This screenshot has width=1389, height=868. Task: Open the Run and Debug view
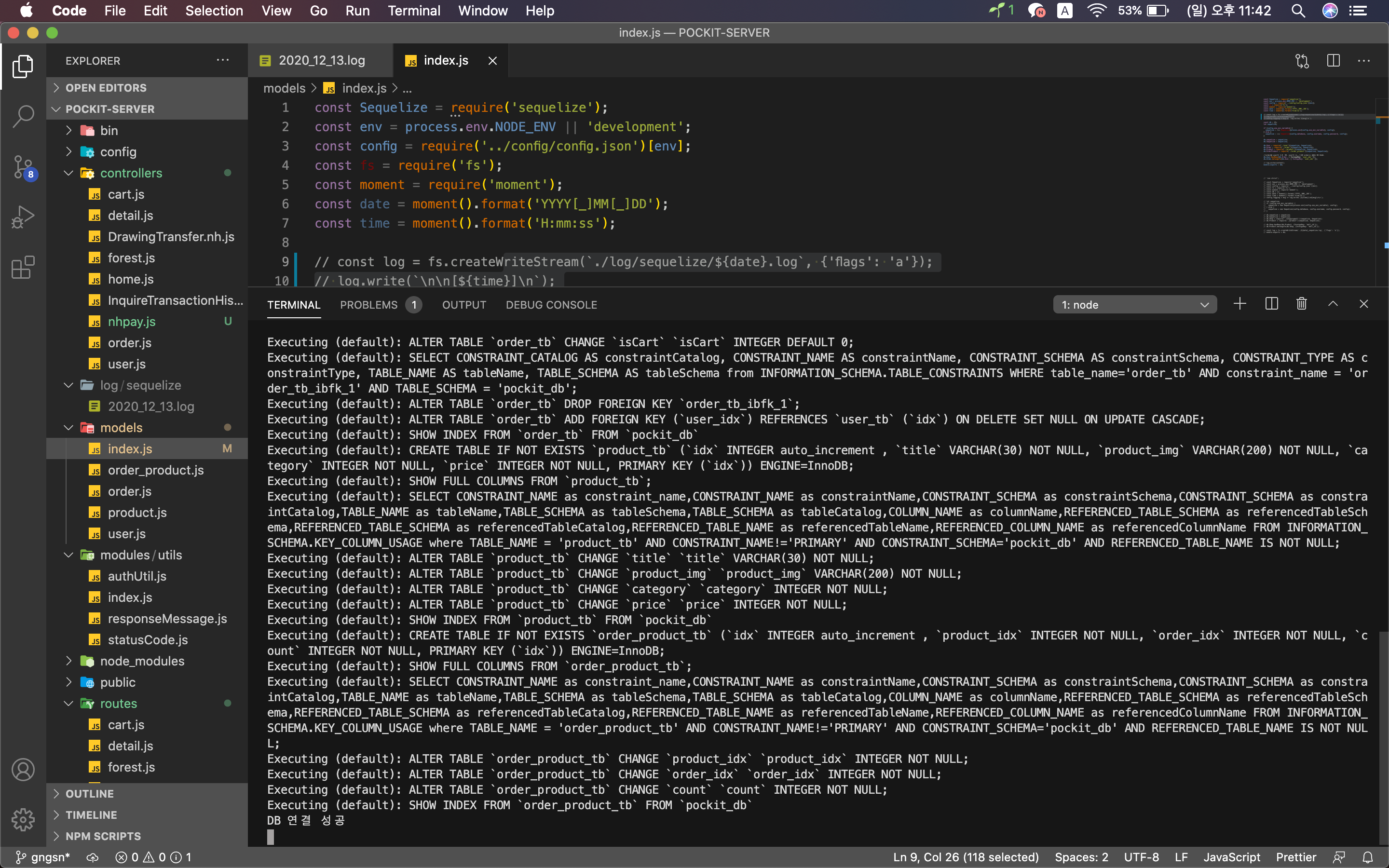point(23,217)
